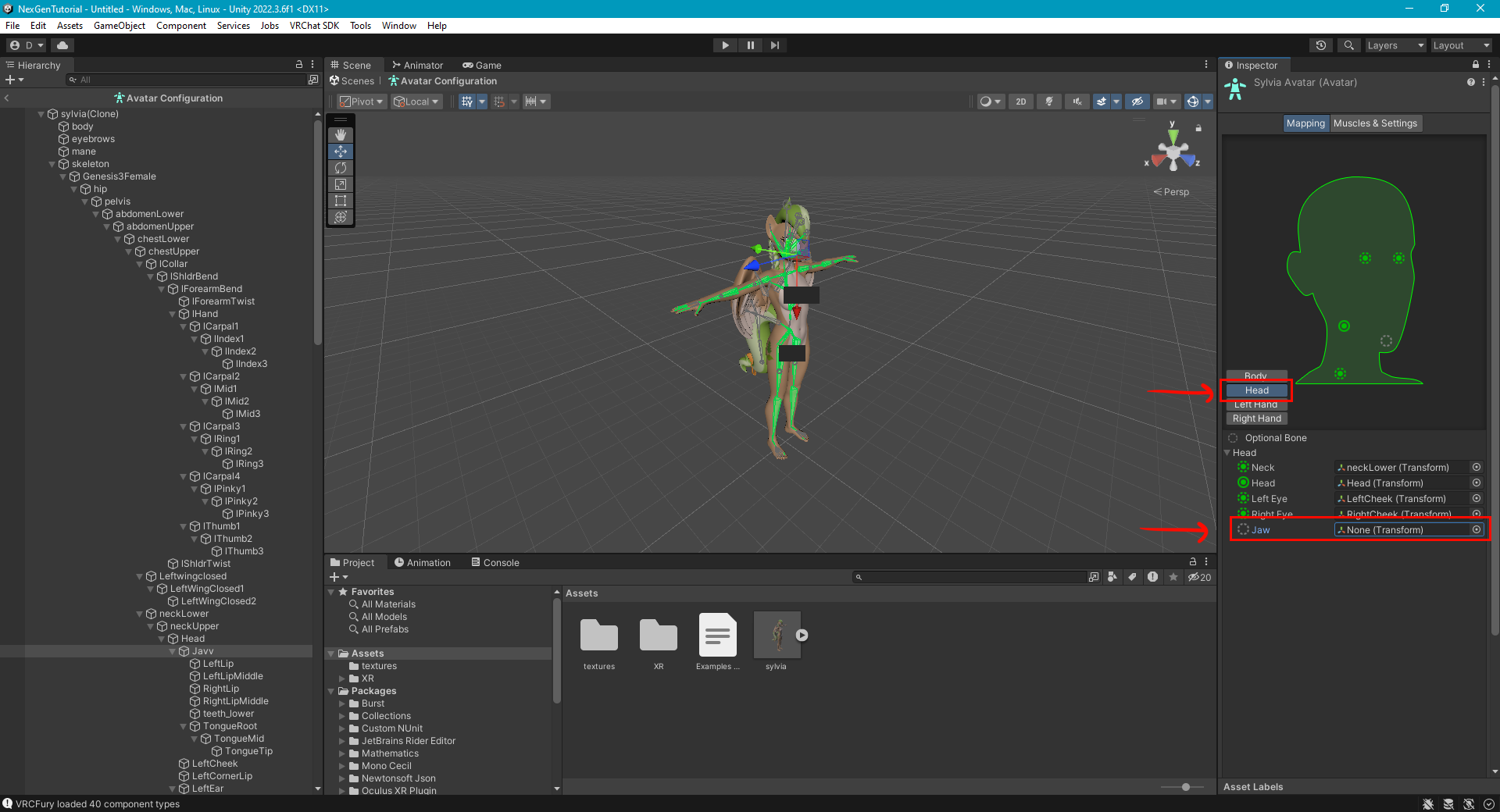This screenshot has height=812, width=1500.
Task: Open object picker for Jaw field
Action: [x=1477, y=529]
